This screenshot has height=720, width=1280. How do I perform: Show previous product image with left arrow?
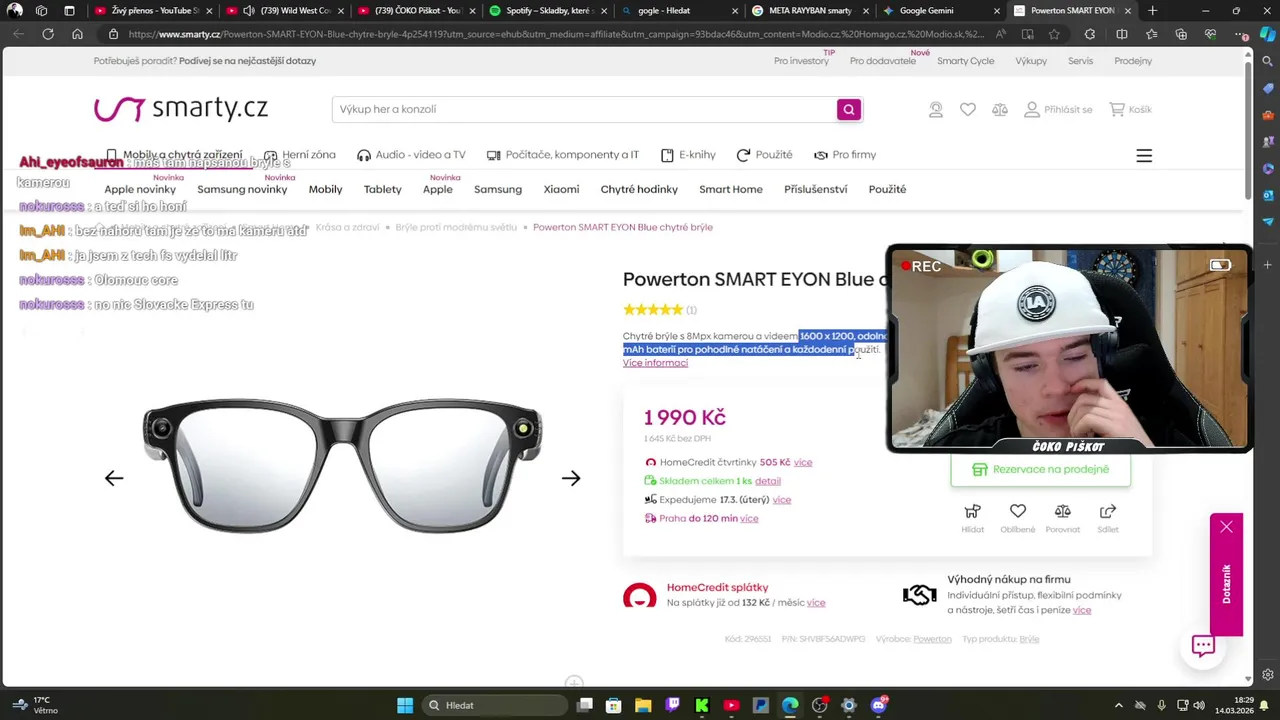click(114, 478)
